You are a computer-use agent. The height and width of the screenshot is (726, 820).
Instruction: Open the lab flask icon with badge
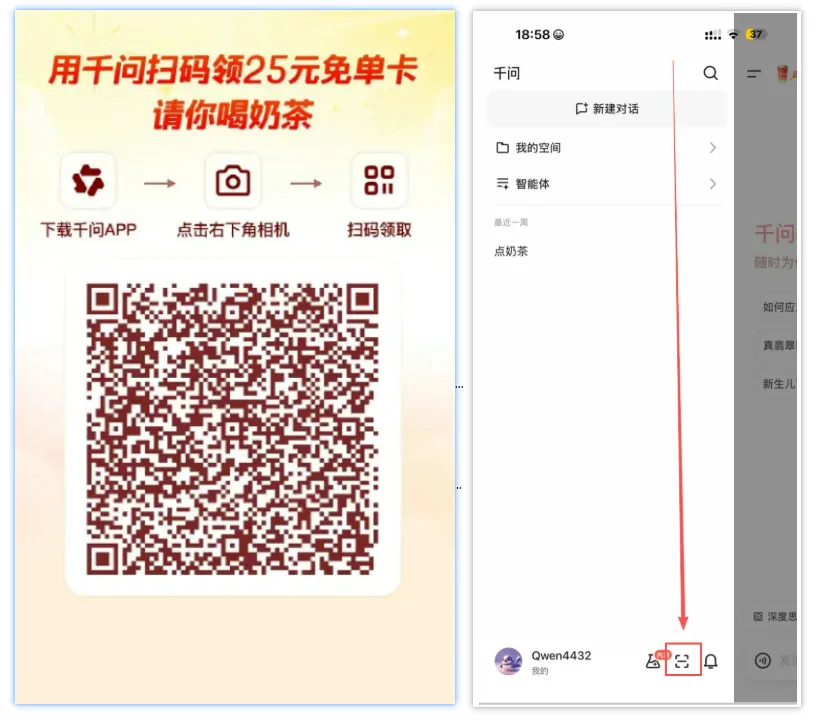point(654,661)
